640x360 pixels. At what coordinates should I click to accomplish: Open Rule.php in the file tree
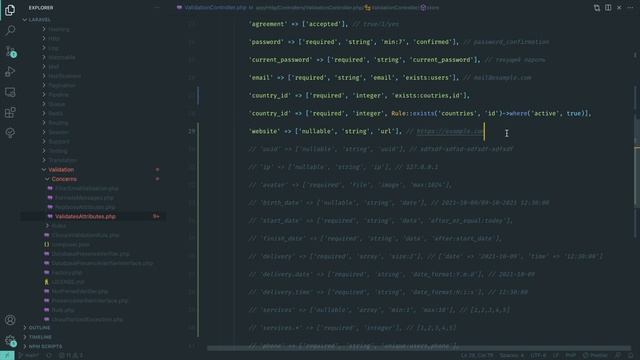pos(63,310)
